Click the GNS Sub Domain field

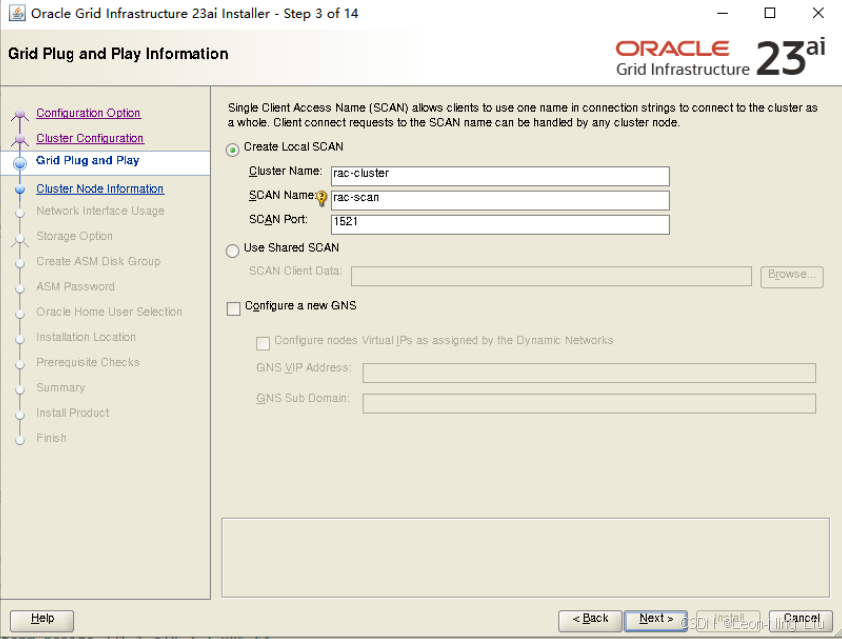pyautogui.click(x=589, y=403)
